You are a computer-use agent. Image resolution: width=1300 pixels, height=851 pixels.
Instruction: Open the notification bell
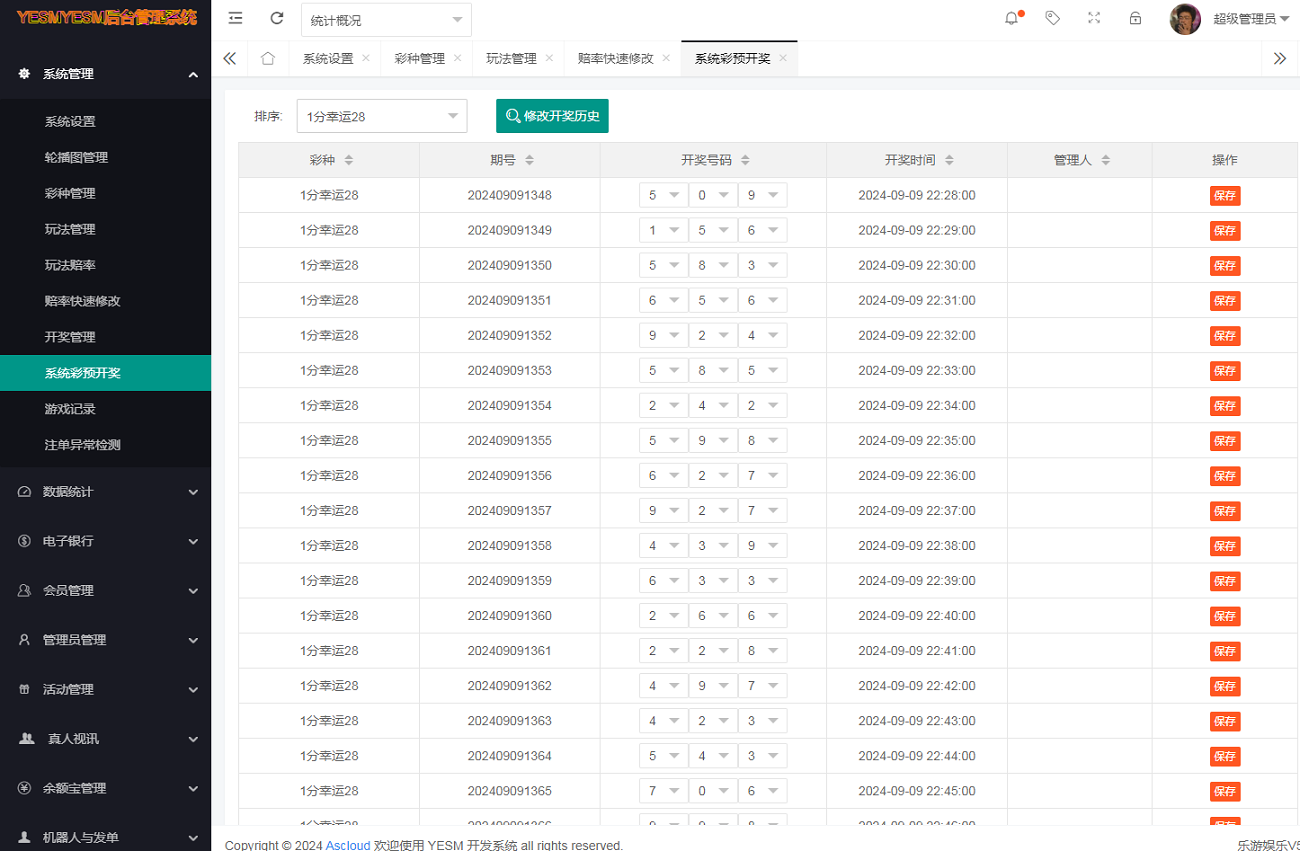tap(1011, 18)
